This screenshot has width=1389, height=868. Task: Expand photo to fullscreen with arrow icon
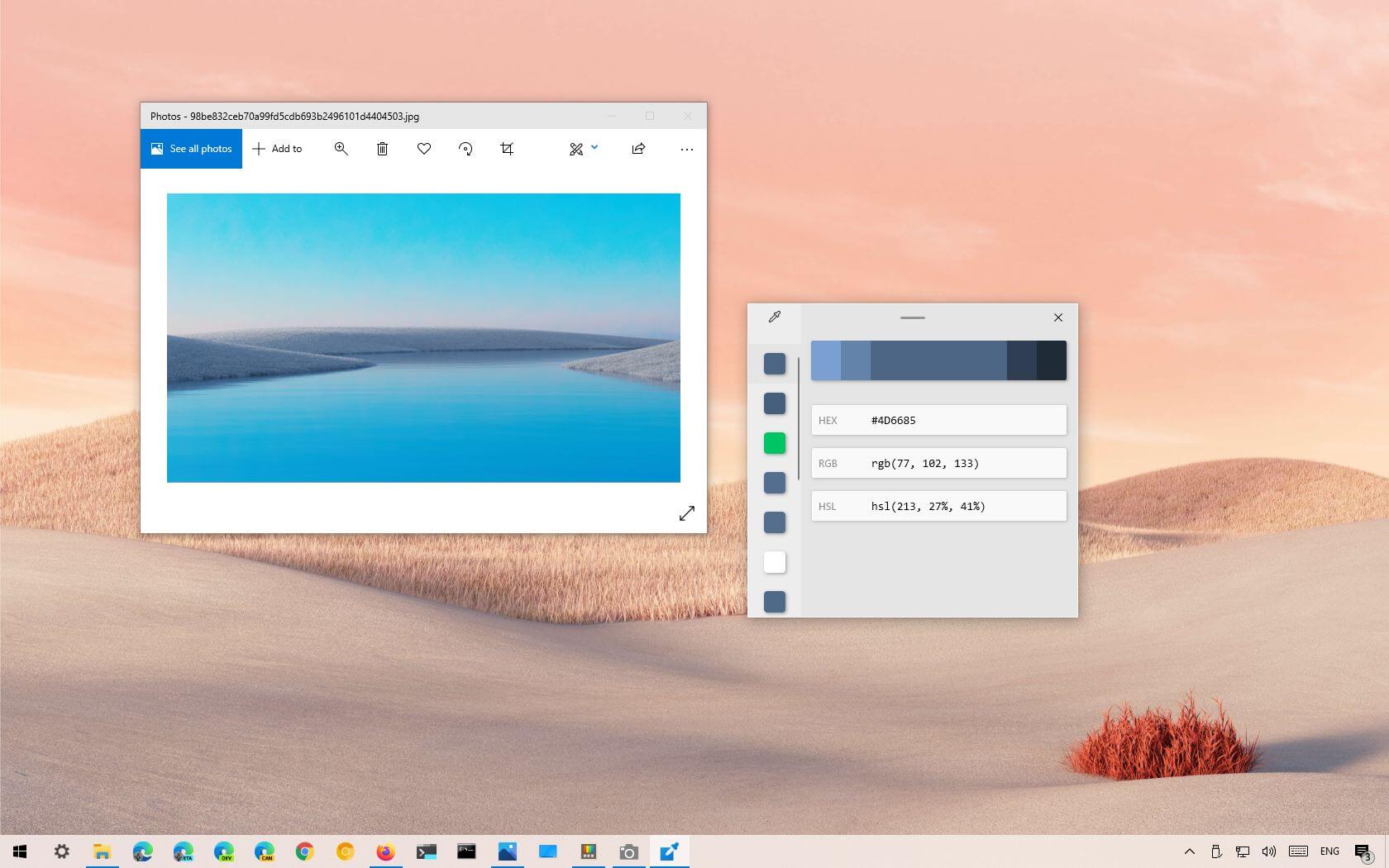coord(686,513)
